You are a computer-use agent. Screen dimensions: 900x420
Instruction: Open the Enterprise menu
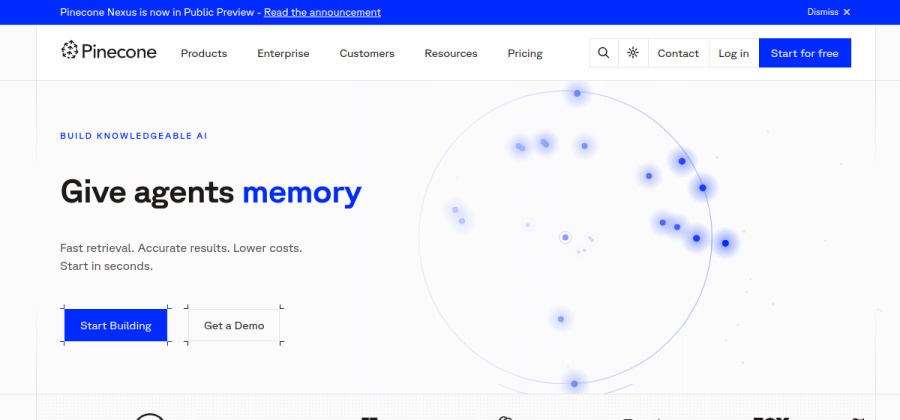(283, 53)
